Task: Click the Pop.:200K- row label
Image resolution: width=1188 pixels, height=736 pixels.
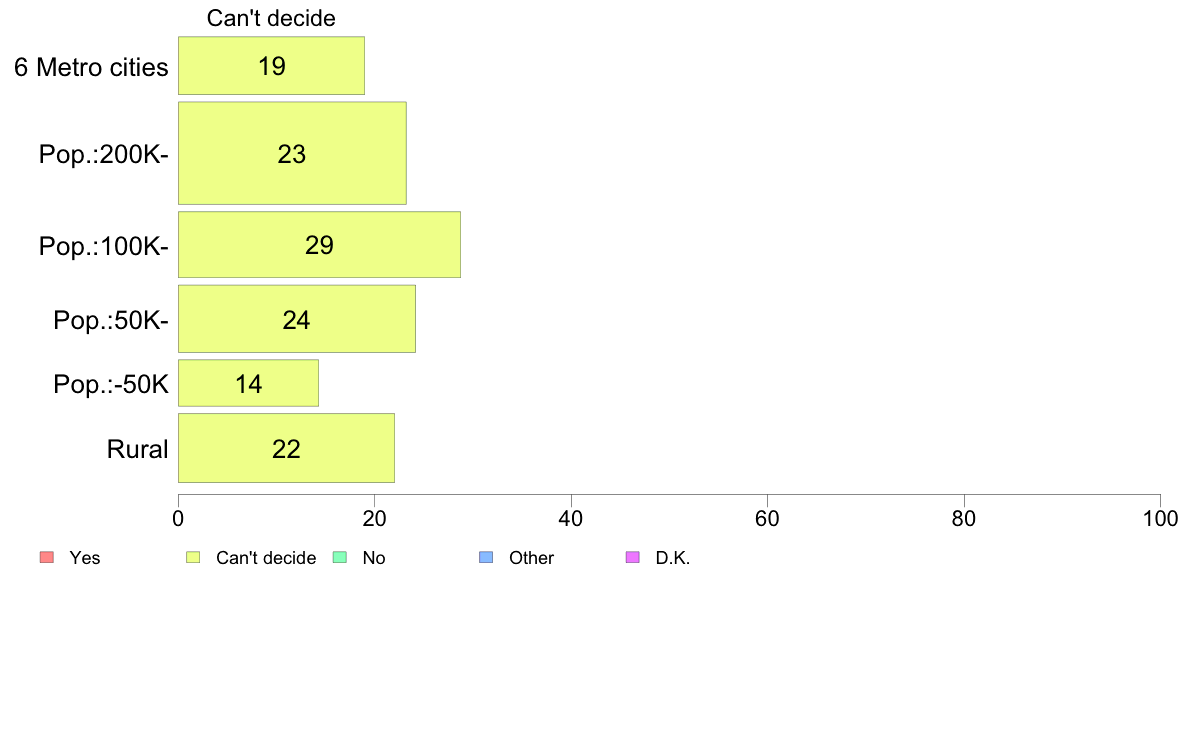Action: click(x=104, y=155)
